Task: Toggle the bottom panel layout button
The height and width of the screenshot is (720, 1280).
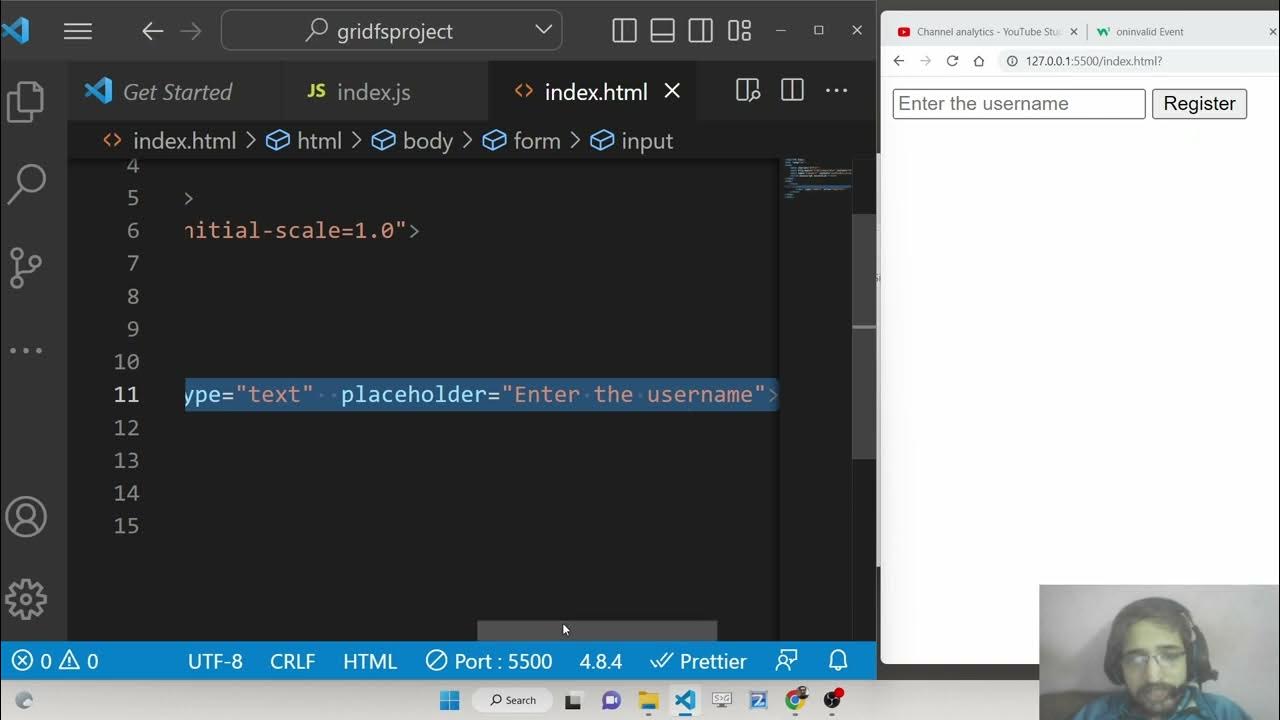Action: point(662,31)
